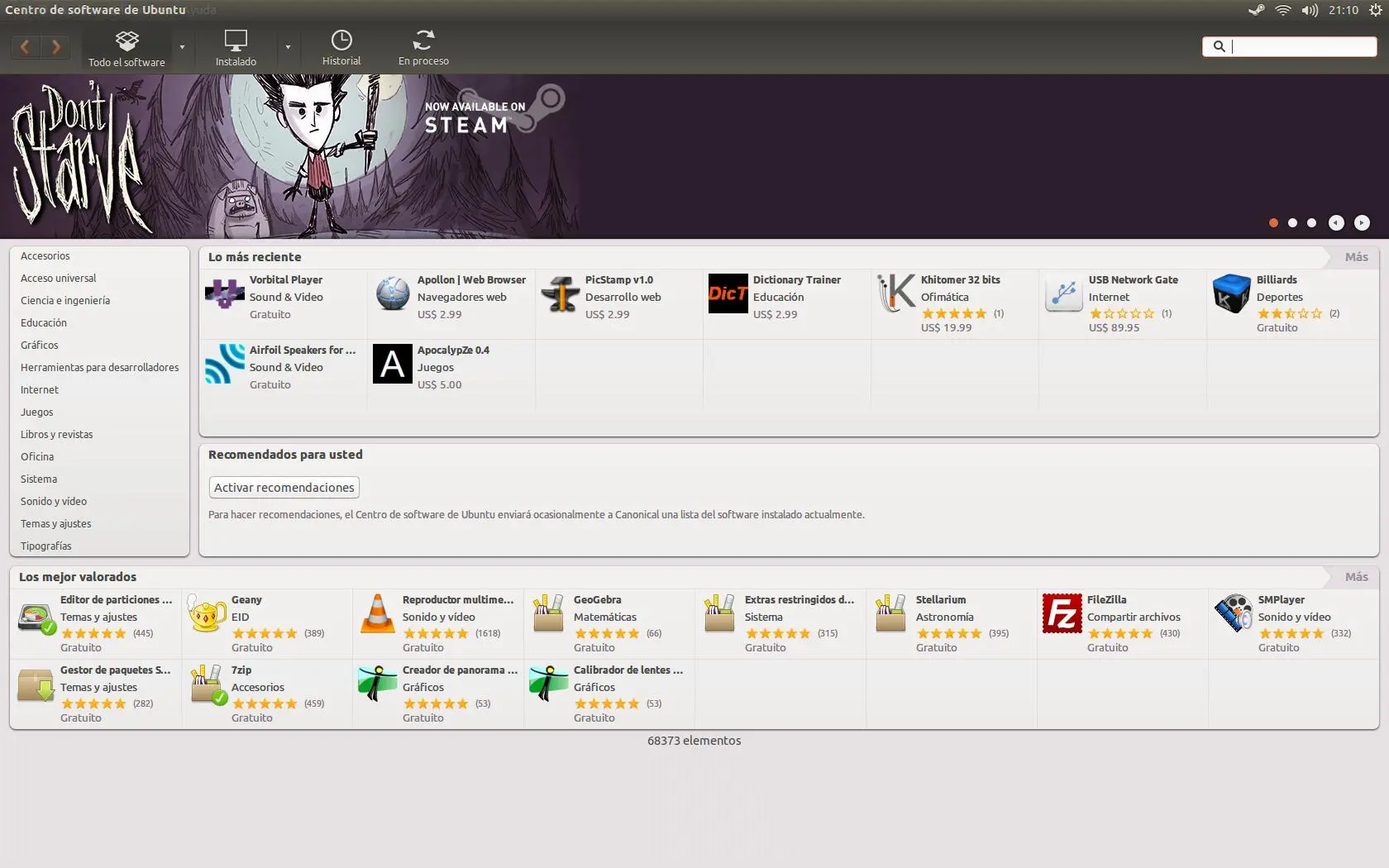1389x868 pixels.
Task: Open the VLC Reproductor multimedia icon
Action: coord(378,613)
